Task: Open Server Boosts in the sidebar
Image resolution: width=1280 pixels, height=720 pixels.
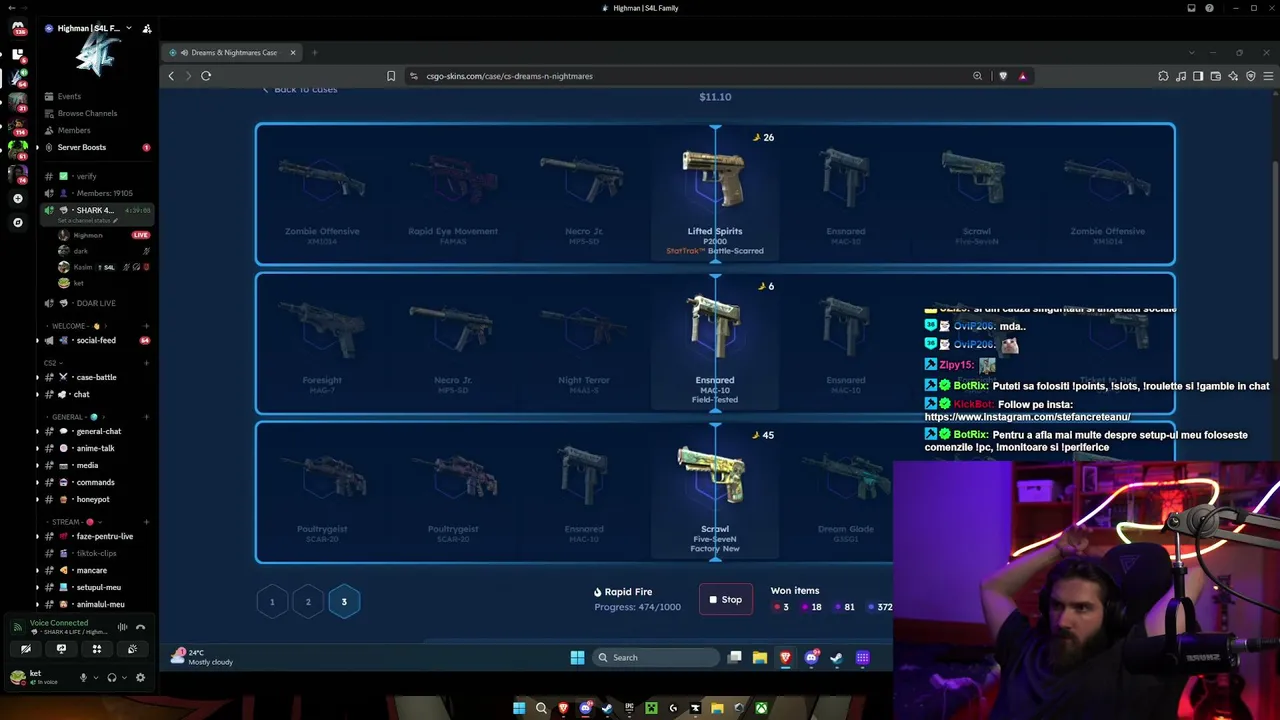Action: click(x=95, y=147)
